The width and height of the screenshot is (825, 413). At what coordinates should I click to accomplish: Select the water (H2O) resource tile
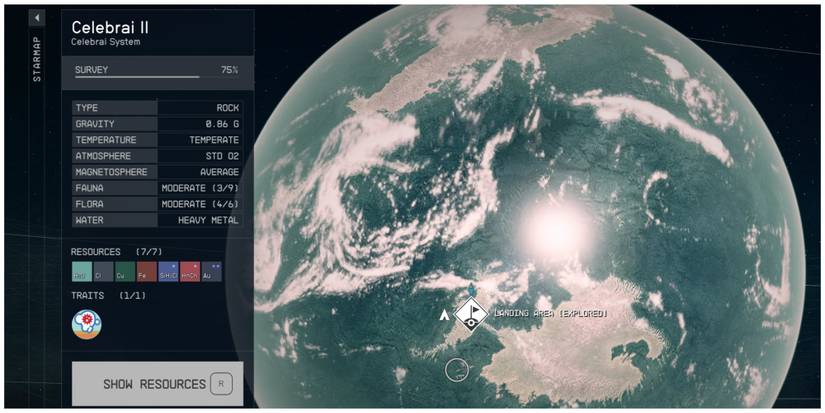point(82,272)
